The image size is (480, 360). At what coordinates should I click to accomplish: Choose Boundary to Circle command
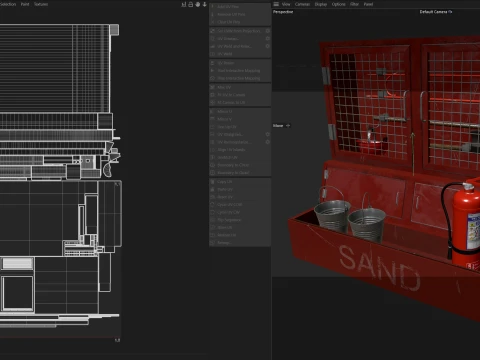click(240, 165)
